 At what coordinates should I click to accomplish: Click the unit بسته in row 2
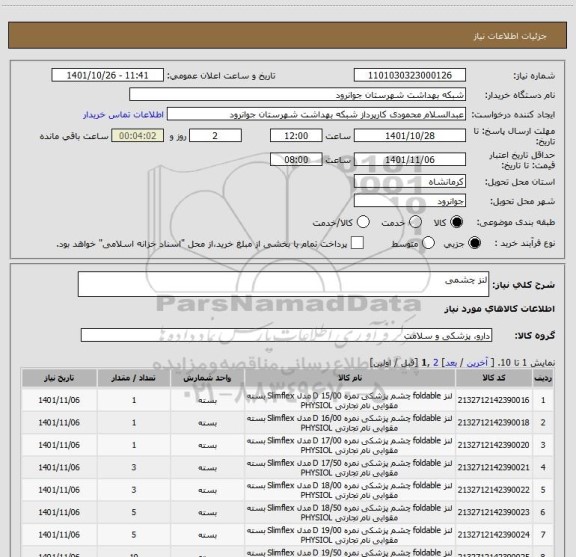coord(207,423)
